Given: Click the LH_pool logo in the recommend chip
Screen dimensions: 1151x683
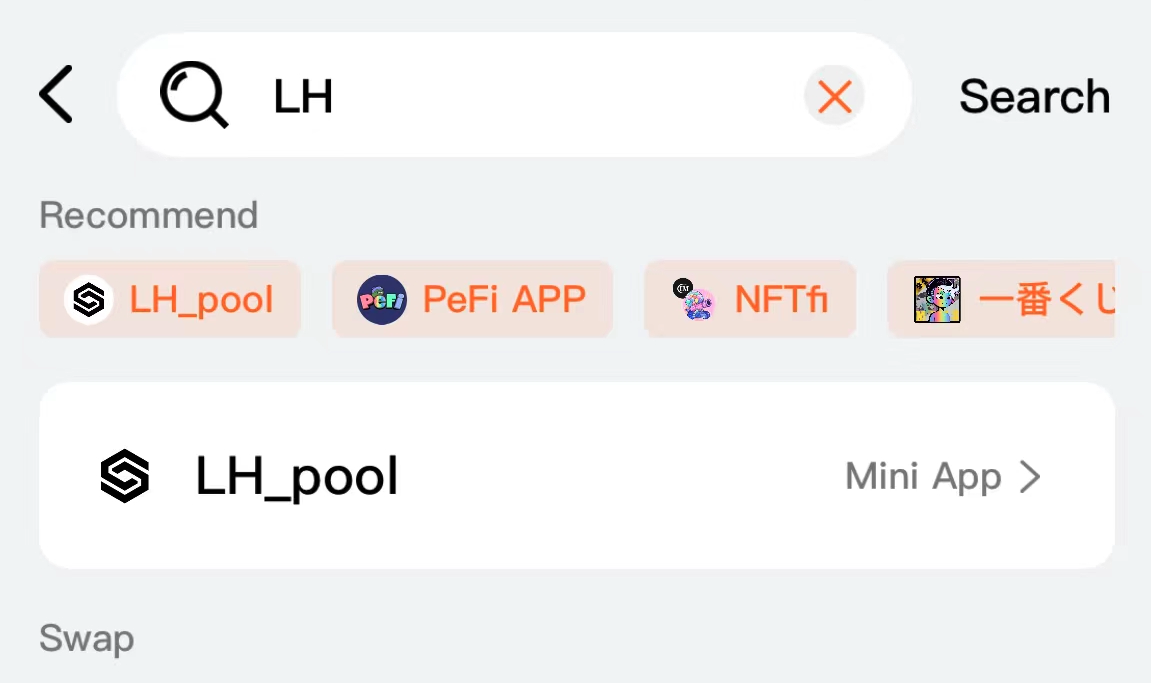Looking at the screenshot, I should [x=89, y=300].
